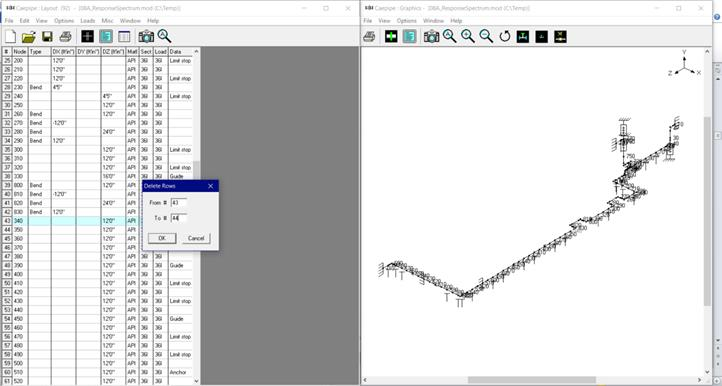The height and width of the screenshot is (386, 722).
Task: Open the Misc menu in Layout window
Action: (x=107, y=21)
